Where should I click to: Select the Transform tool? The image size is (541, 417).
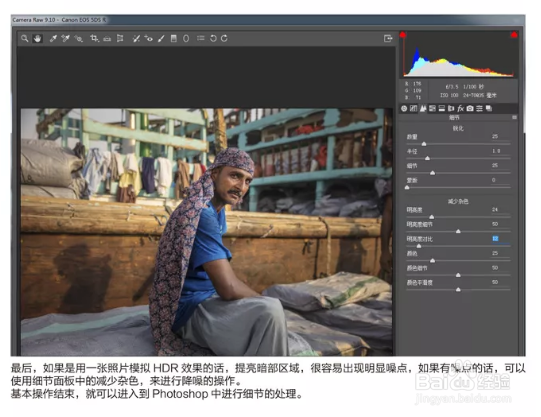tap(120, 39)
